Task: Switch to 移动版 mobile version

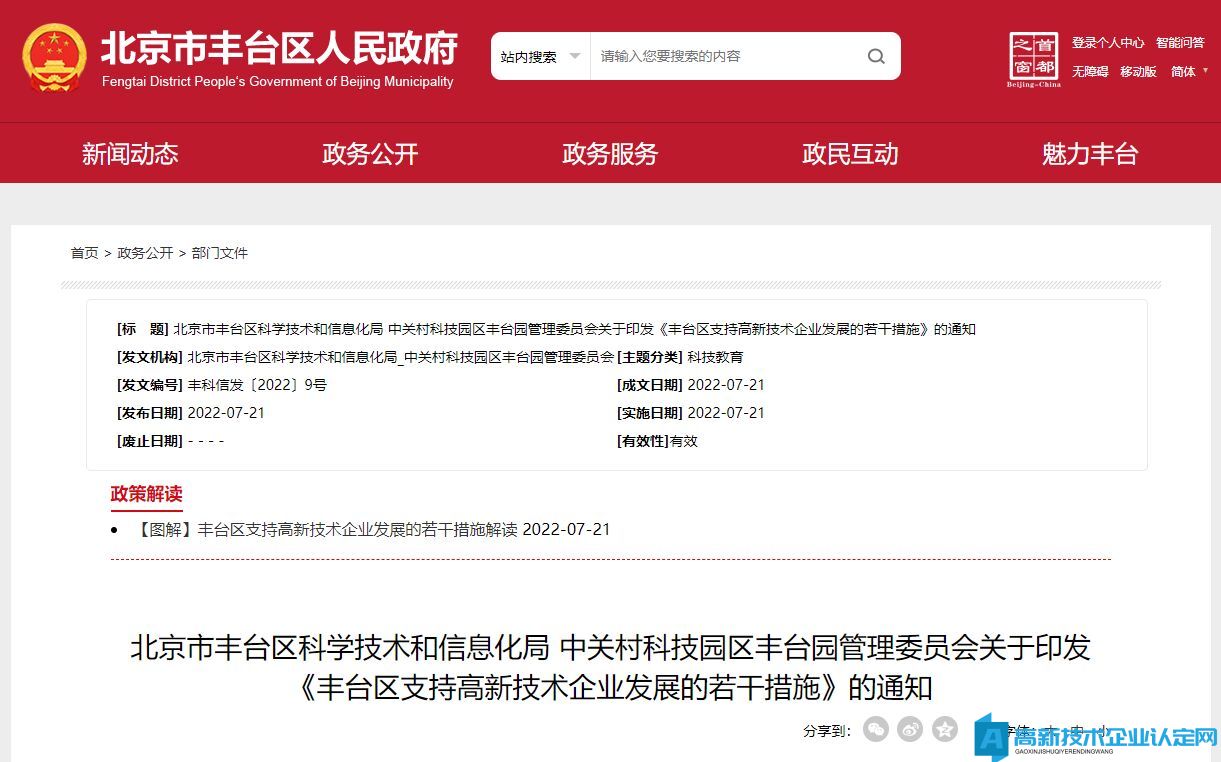Action: [1138, 72]
